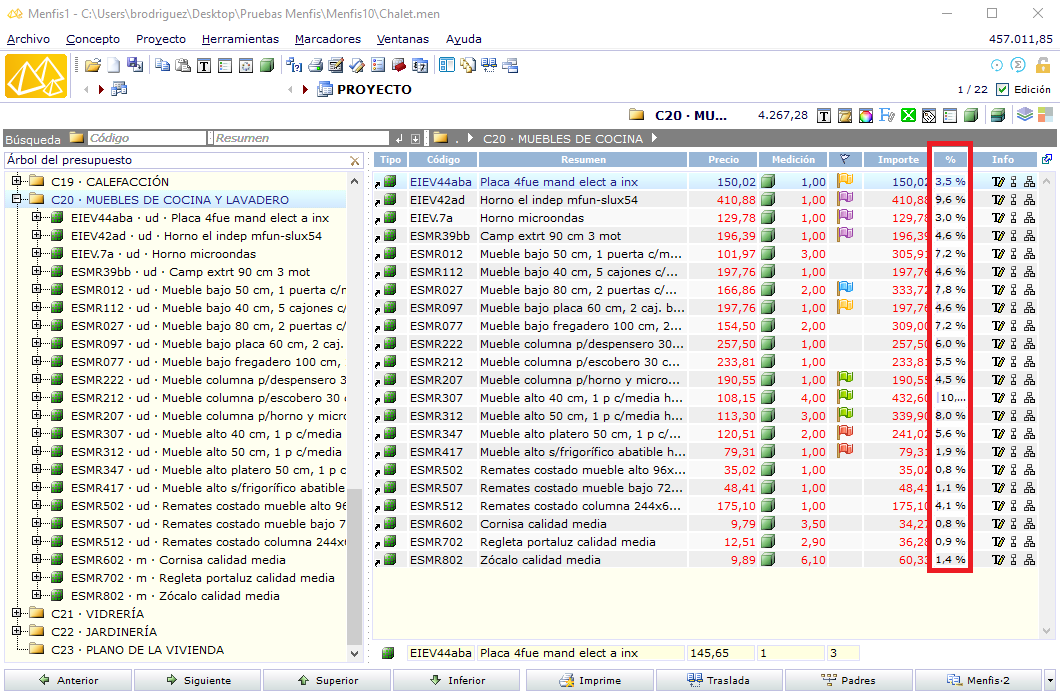Click breadcrumb arrow after MUEBLES DE COCINA
Screen dimensions: 1060x695
654,138
